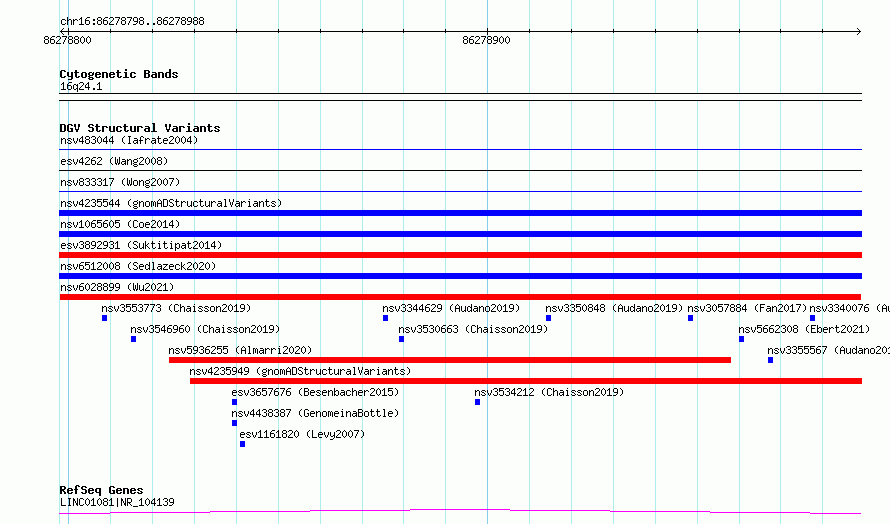Screen dimensions: 890x524
Task: Open variant nsv833317 (Wong2007)
Action: tap(120, 182)
